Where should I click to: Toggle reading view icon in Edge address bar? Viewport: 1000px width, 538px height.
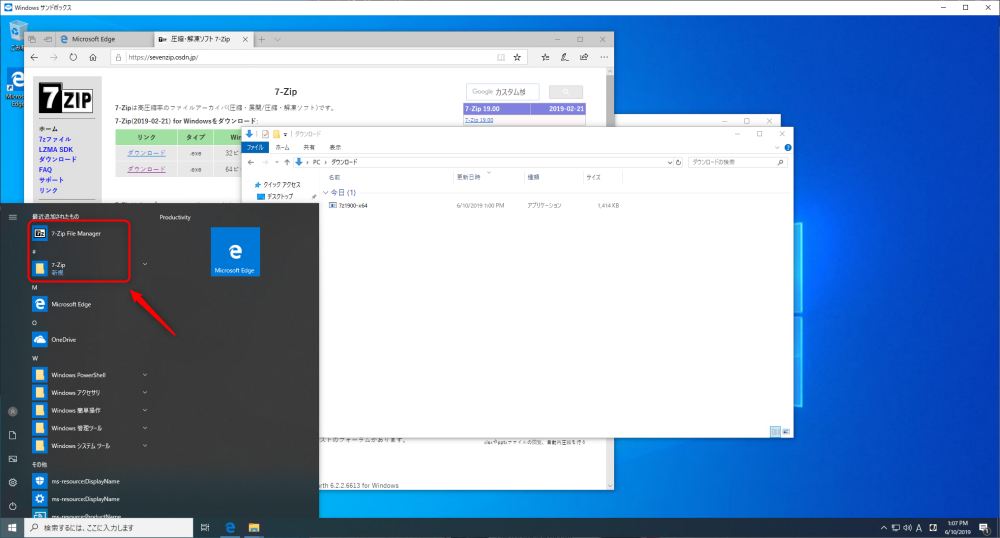point(501,57)
